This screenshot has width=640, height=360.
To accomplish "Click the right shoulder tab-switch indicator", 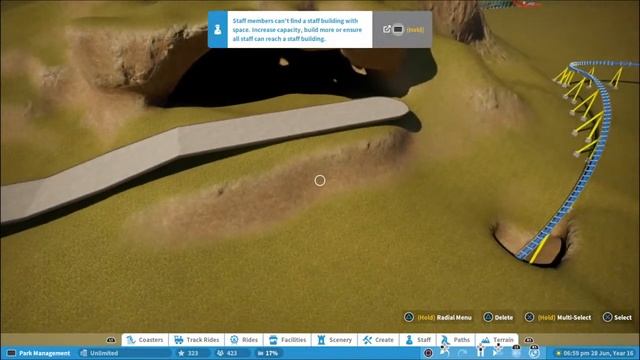I will pyautogui.click(x=529, y=340).
